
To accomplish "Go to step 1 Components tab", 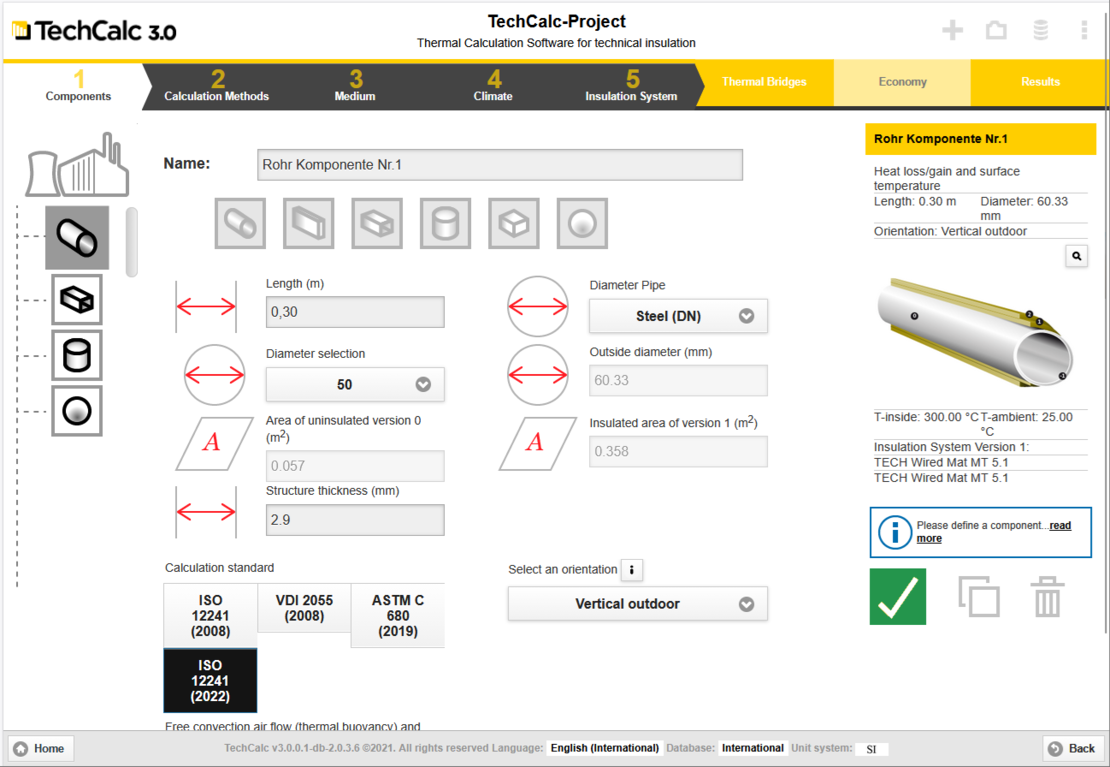I will [x=78, y=86].
